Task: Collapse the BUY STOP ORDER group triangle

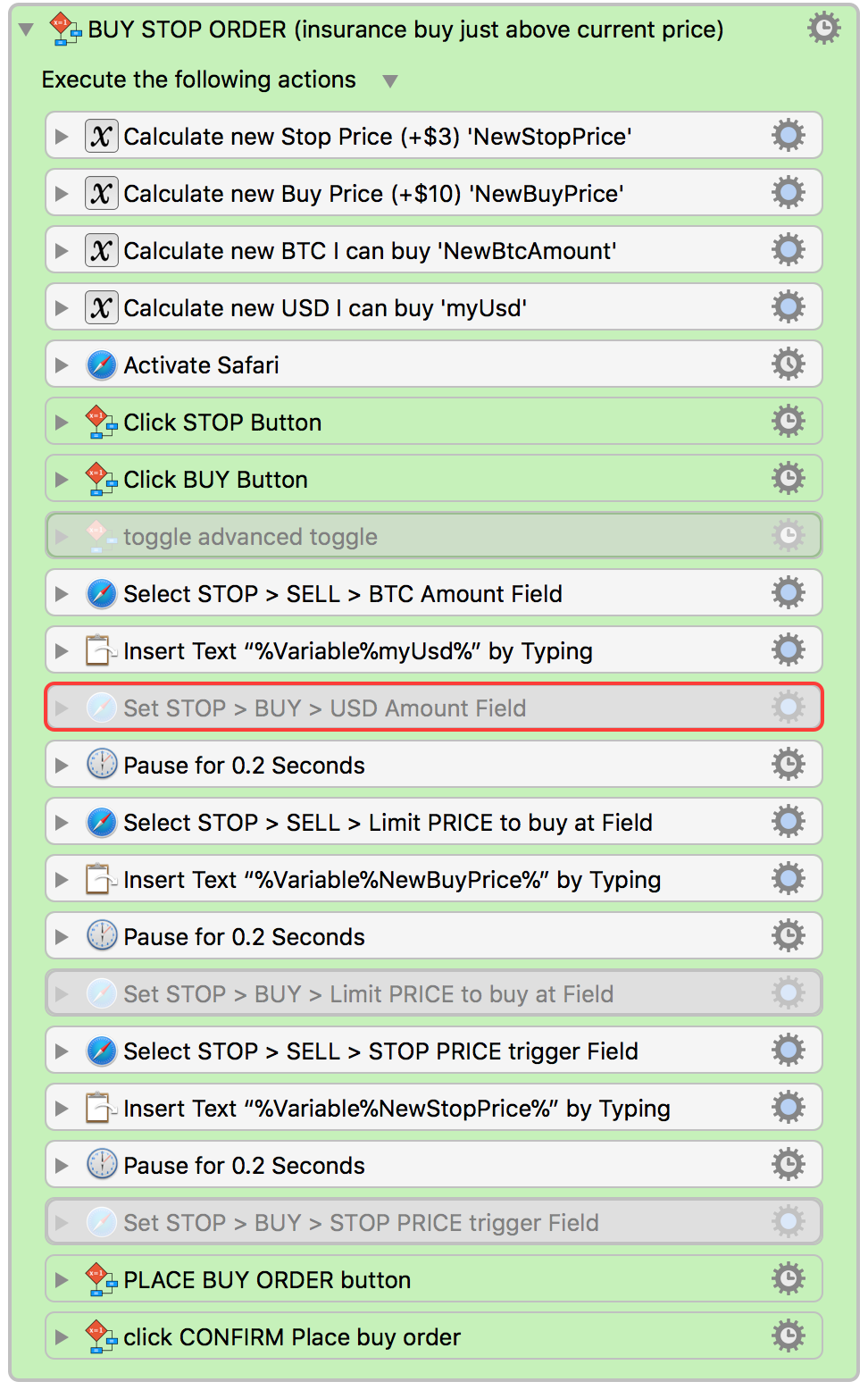Action: 27,29
